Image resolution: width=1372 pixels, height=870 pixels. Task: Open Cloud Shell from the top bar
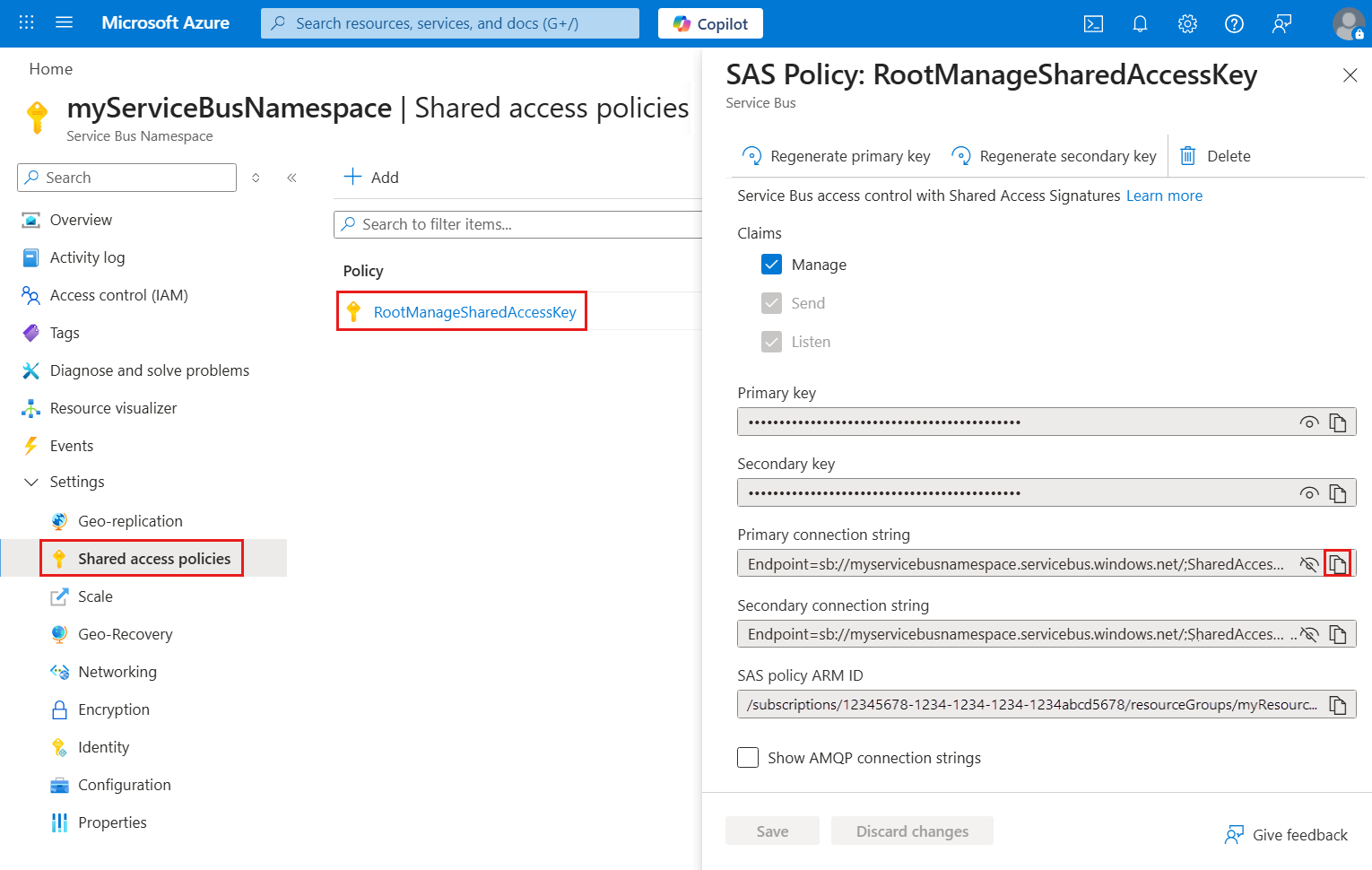pos(1093,23)
